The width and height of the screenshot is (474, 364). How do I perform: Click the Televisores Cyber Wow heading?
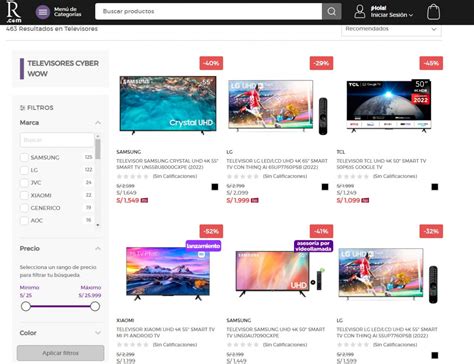63,68
